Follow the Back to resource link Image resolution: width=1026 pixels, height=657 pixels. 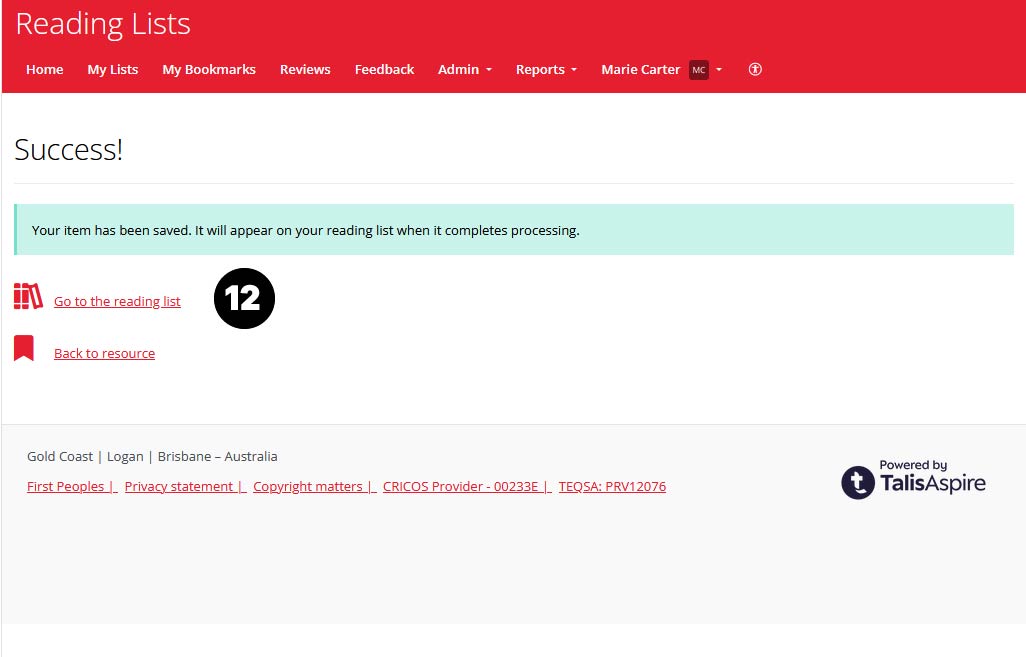[104, 354]
